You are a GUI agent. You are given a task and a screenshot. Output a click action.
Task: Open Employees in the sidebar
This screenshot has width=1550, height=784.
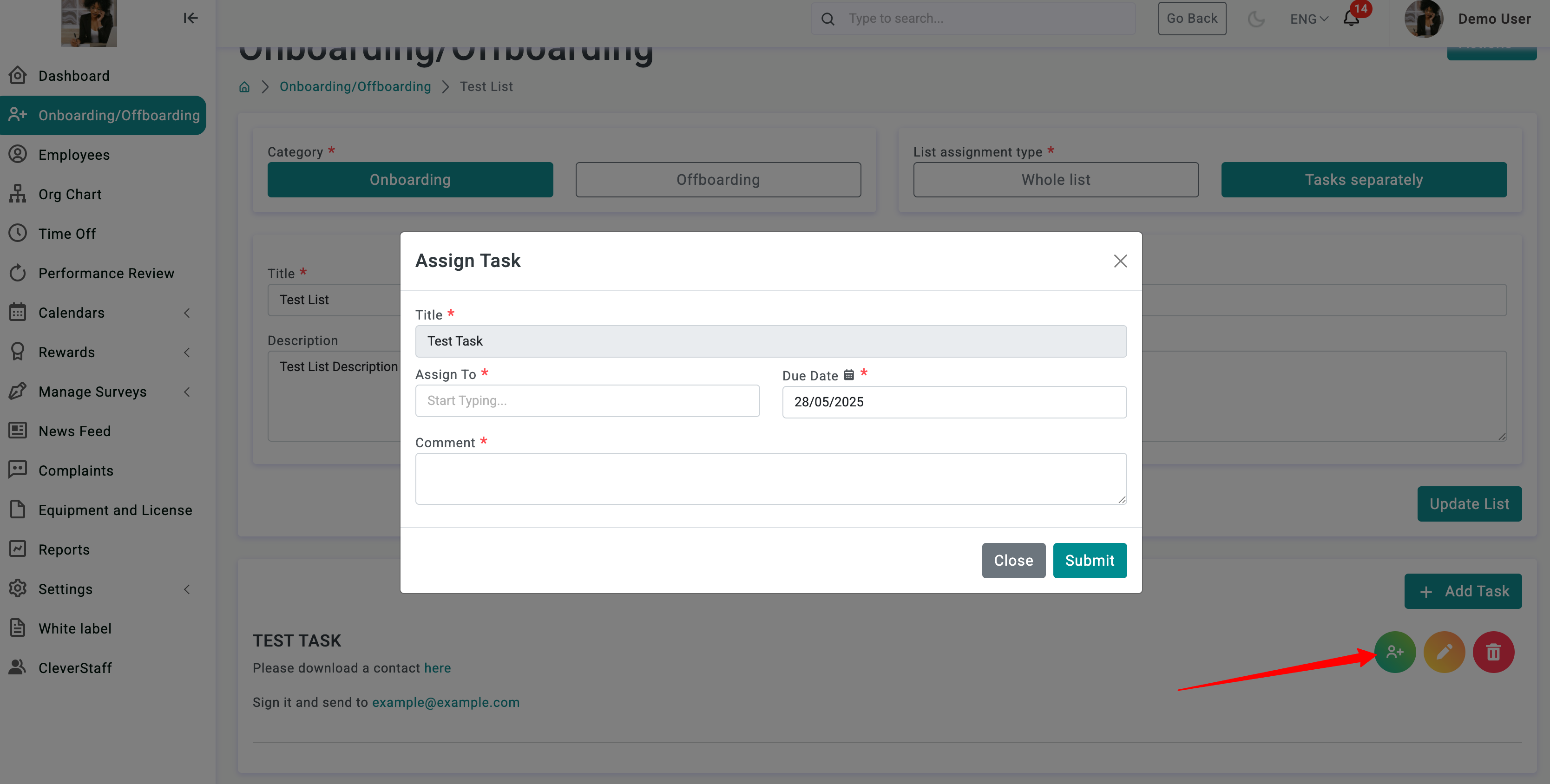click(73, 155)
